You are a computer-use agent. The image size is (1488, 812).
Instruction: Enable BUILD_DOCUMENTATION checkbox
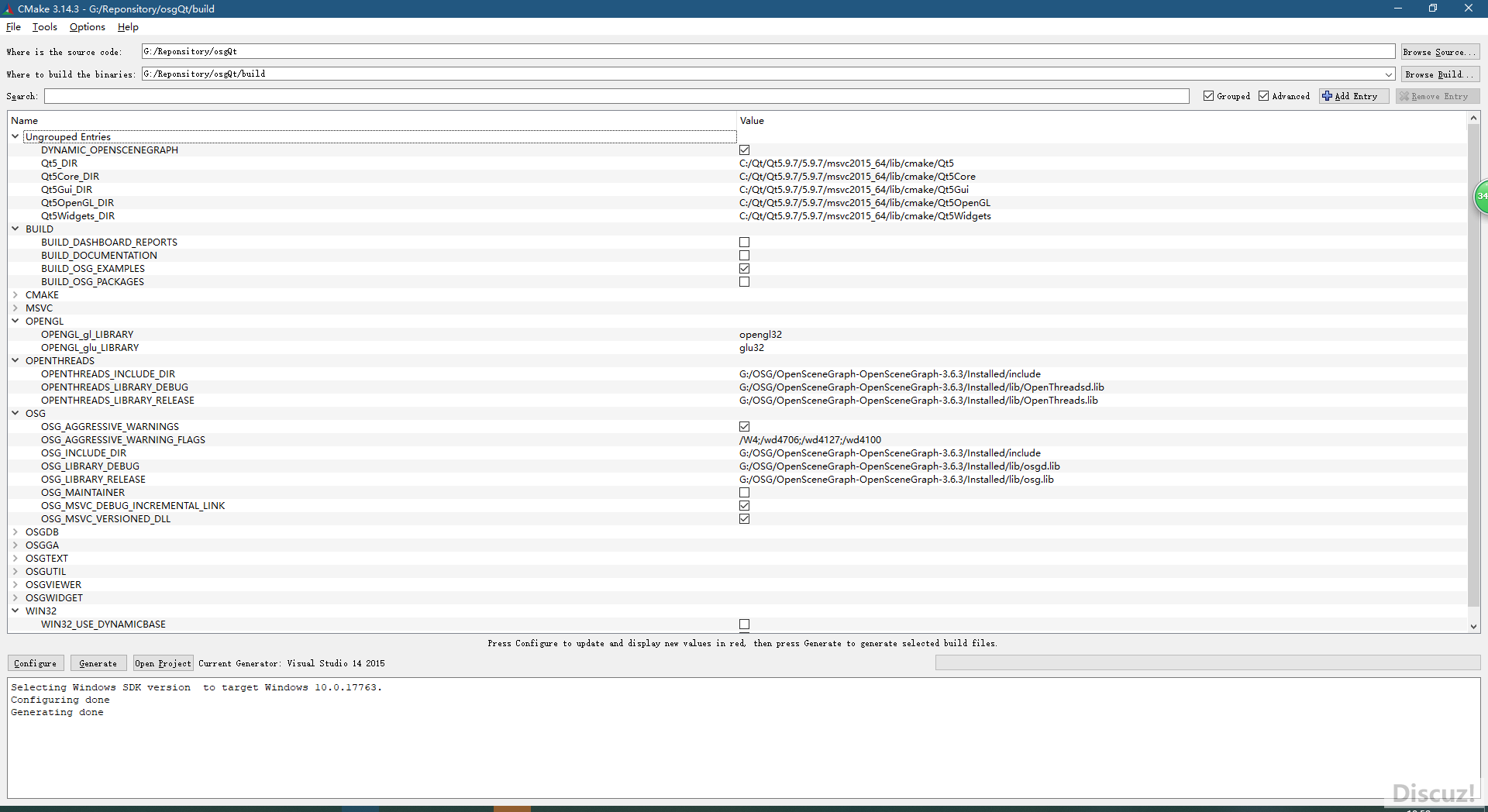point(744,256)
